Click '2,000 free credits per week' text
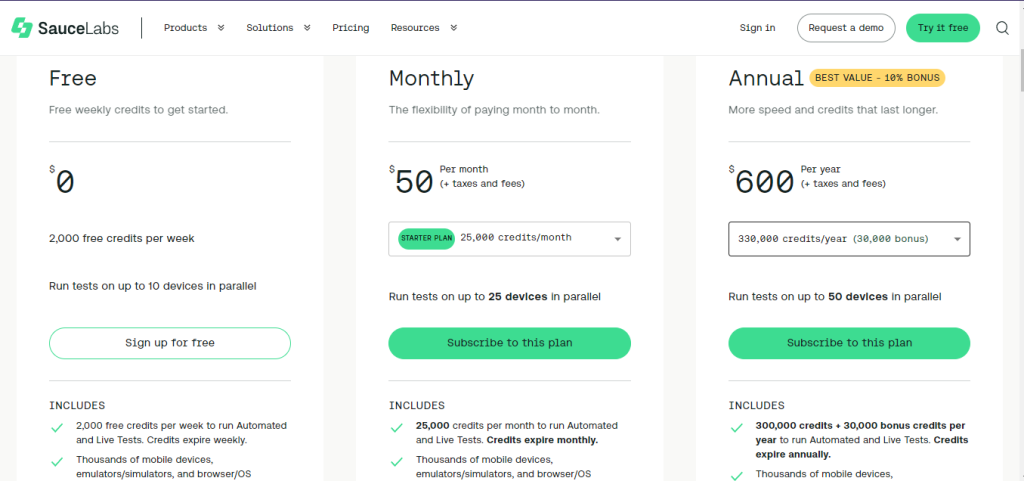The height and width of the screenshot is (481, 1024). point(121,238)
